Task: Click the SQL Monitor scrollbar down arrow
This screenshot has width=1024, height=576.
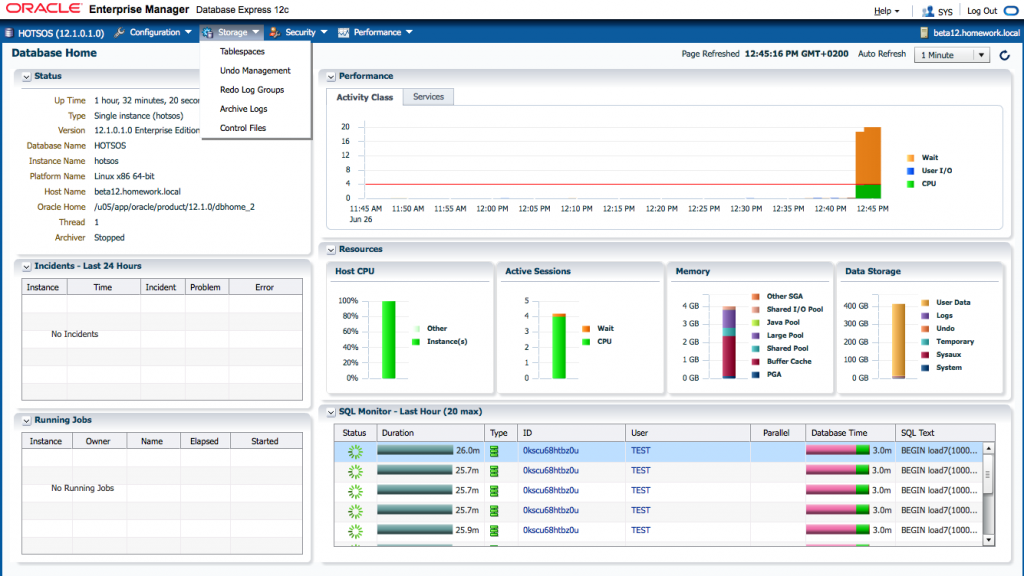Action: (x=988, y=540)
